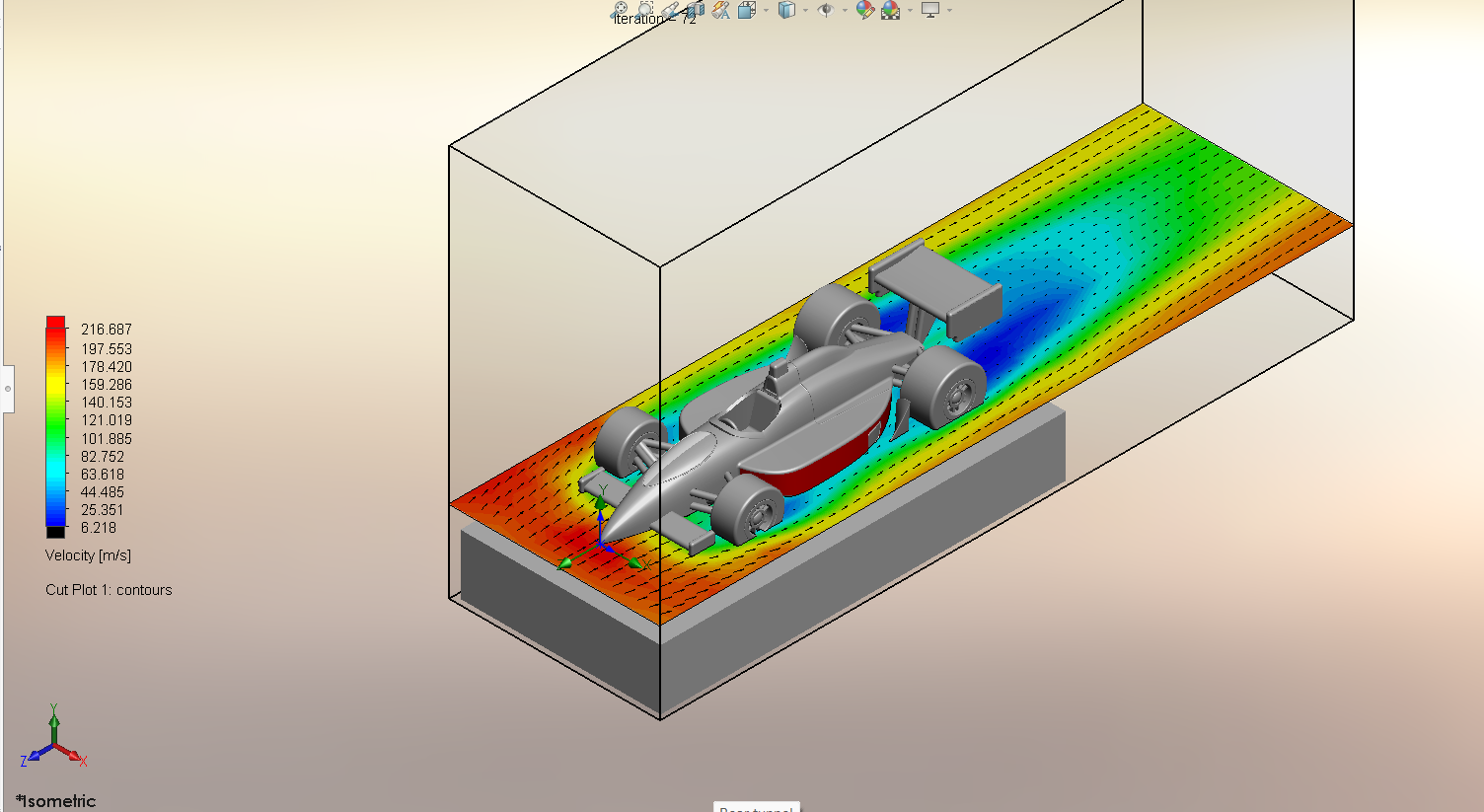The width and height of the screenshot is (1484, 812).
Task: Click the Zoom to Fit icon
Action: pos(620,9)
